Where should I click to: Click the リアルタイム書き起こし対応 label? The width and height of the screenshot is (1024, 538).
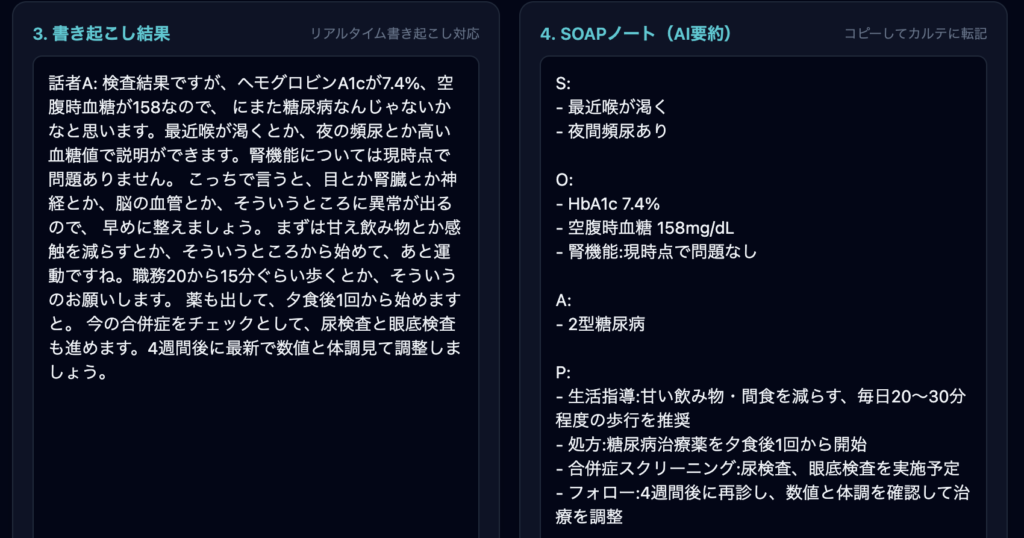[395, 34]
